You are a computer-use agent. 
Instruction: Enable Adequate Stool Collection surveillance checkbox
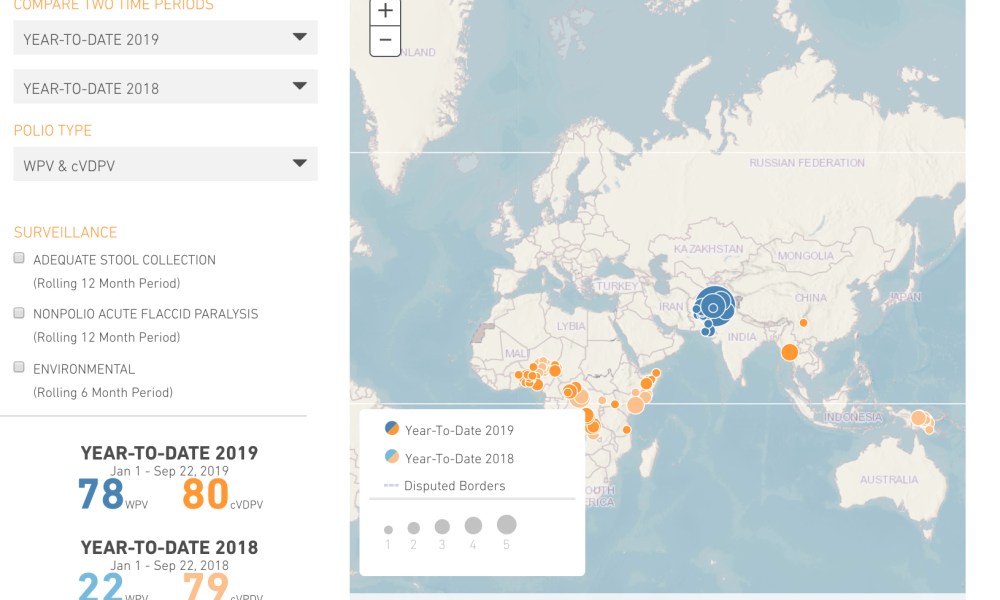pos(19,258)
